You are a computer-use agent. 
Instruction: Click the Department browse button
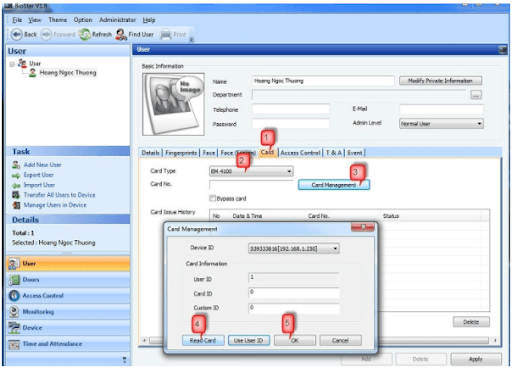476,95
